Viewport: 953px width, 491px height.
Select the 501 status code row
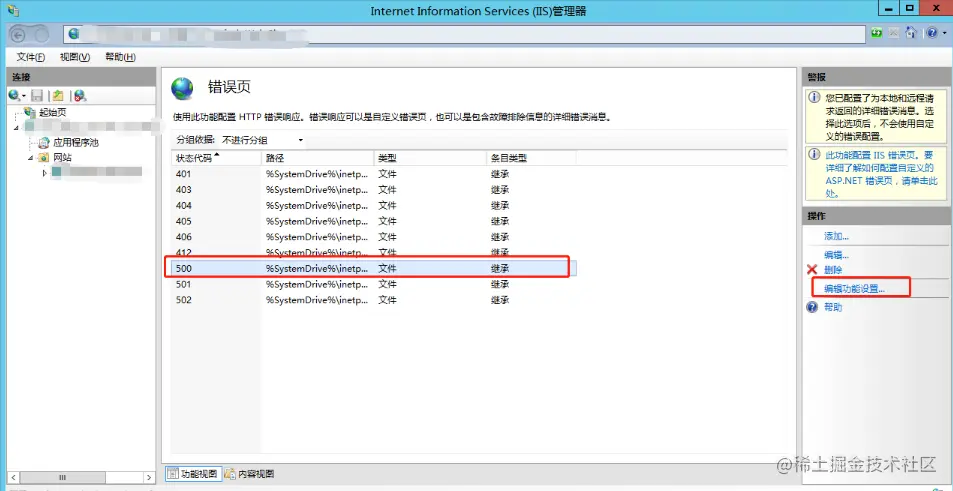(374, 284)
